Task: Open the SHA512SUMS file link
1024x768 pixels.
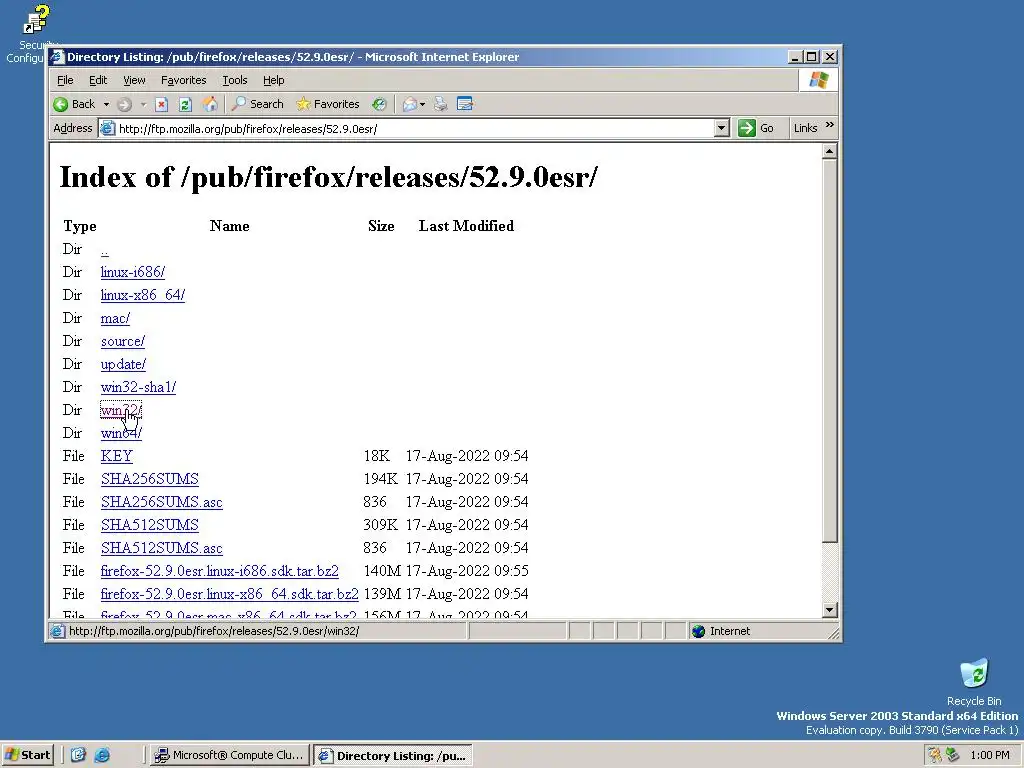Action: point(150,525)
